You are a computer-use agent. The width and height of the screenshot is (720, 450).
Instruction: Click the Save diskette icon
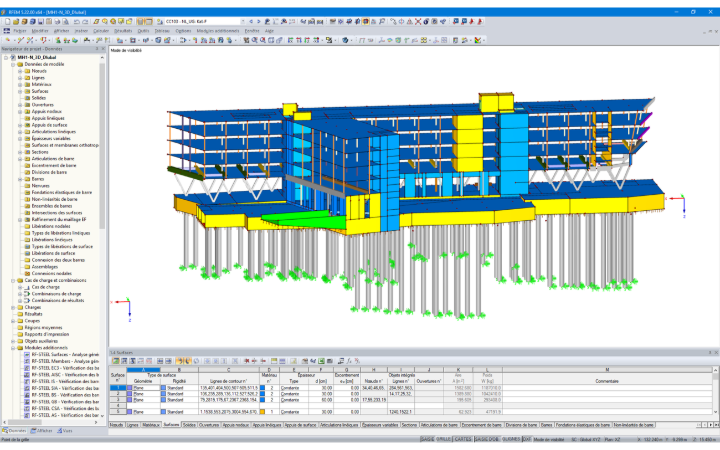[41, 22]
